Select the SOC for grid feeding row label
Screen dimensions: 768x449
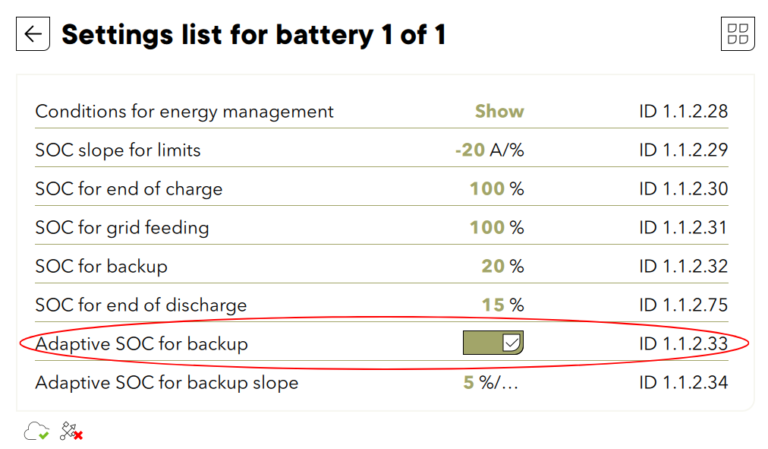coord(122,228)
